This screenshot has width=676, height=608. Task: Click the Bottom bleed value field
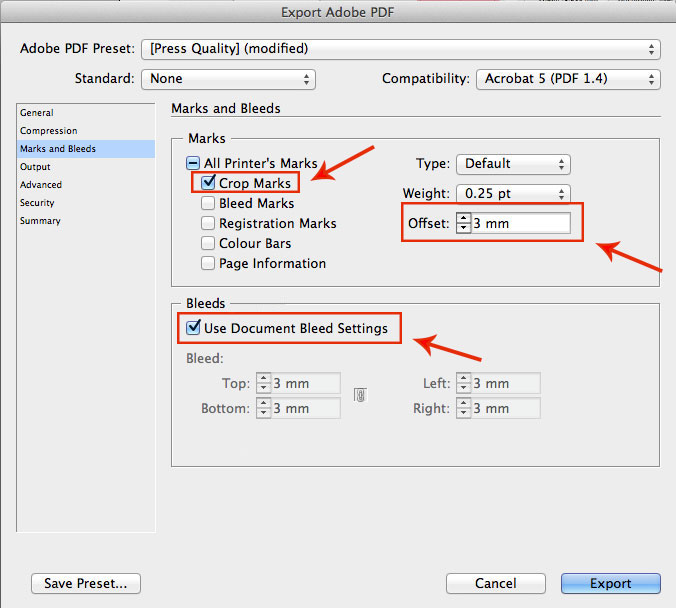pos(306,408)
